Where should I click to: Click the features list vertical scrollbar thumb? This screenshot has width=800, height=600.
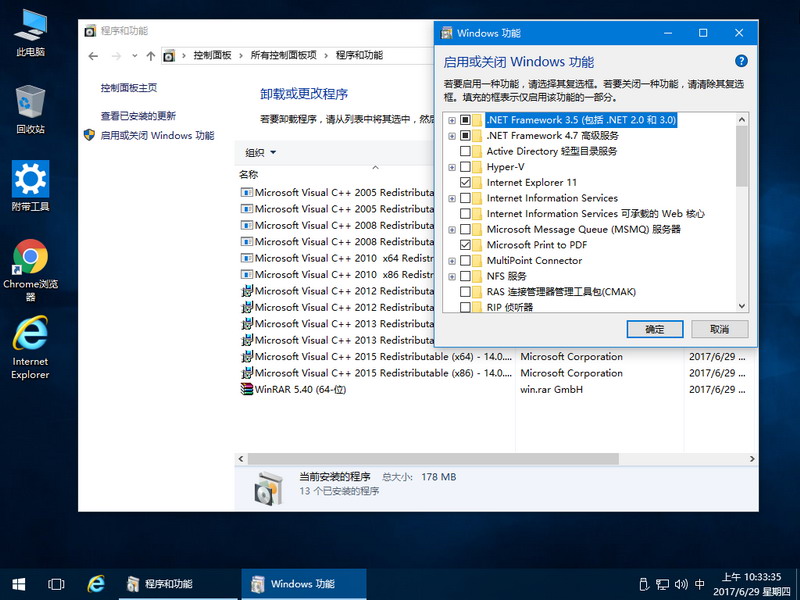pos(742,156)
